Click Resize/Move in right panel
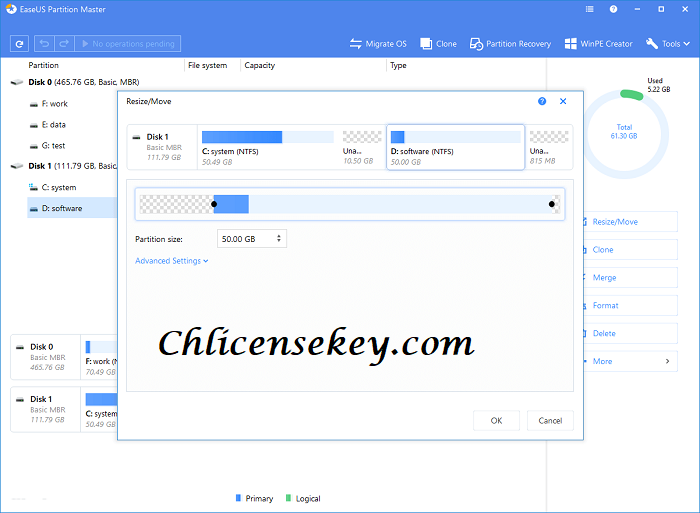700x513 pixels. (630, 222)
